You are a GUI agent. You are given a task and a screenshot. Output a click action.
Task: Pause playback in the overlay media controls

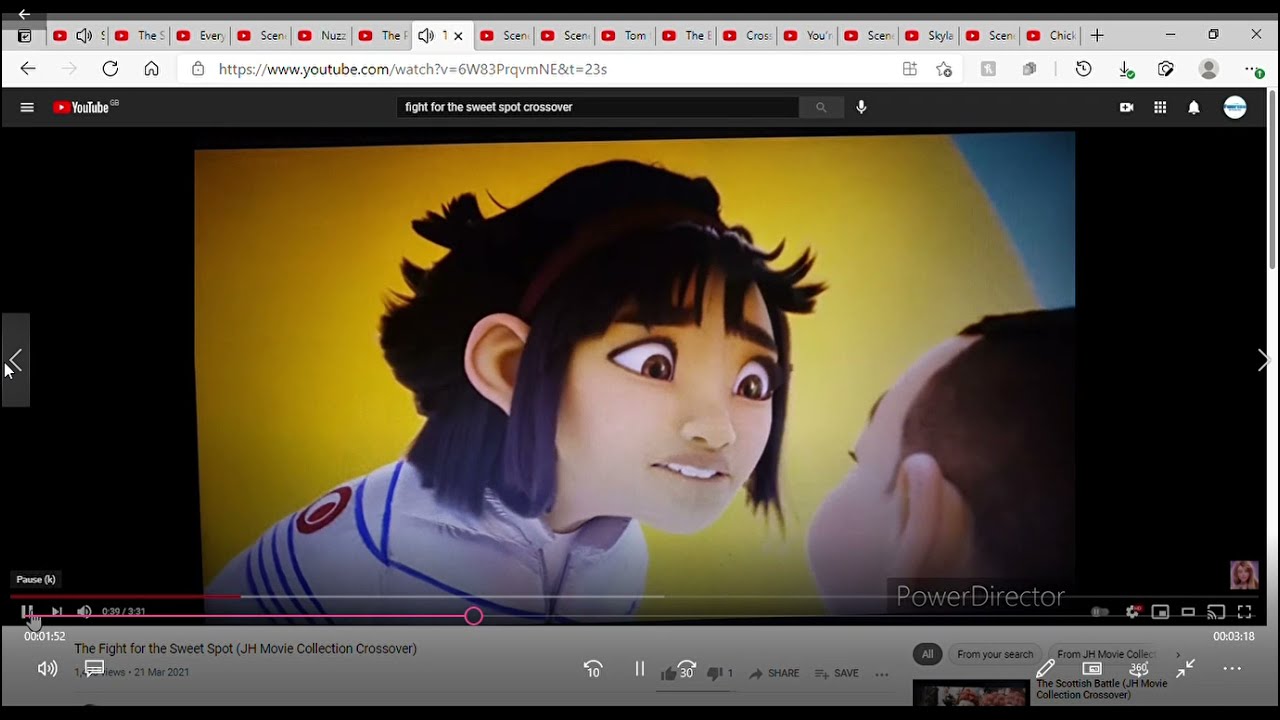(640, 668)
